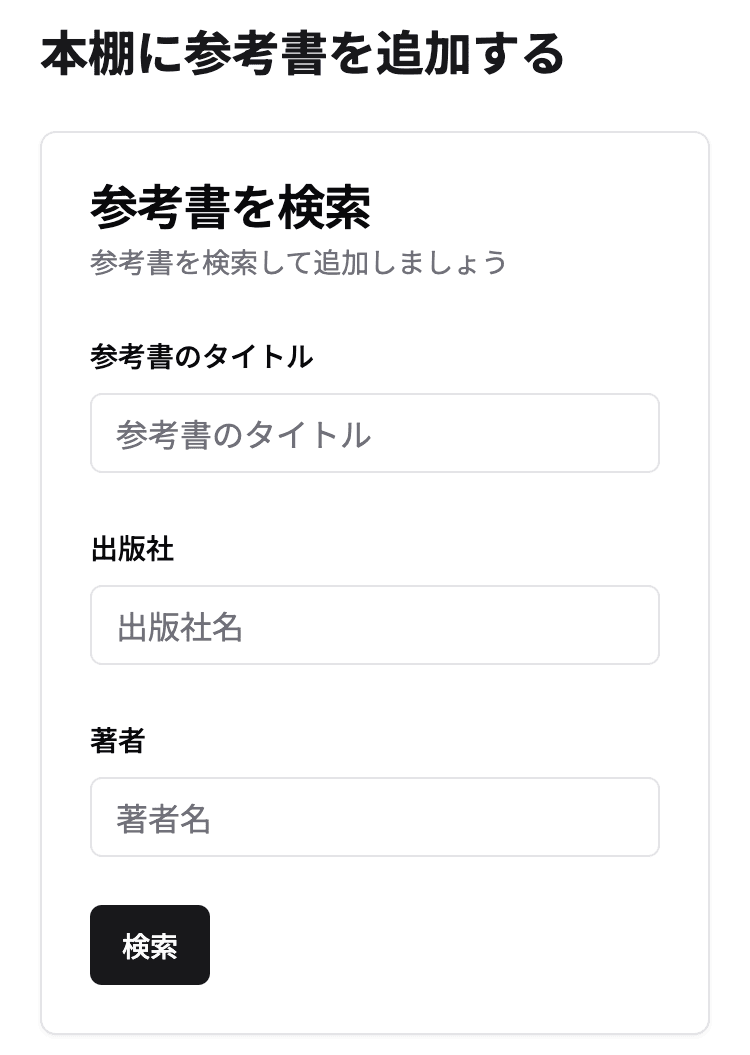Click the 参考書を検索 card title
This screenshot has width=750, height=1055.
[x=231, y=208]
